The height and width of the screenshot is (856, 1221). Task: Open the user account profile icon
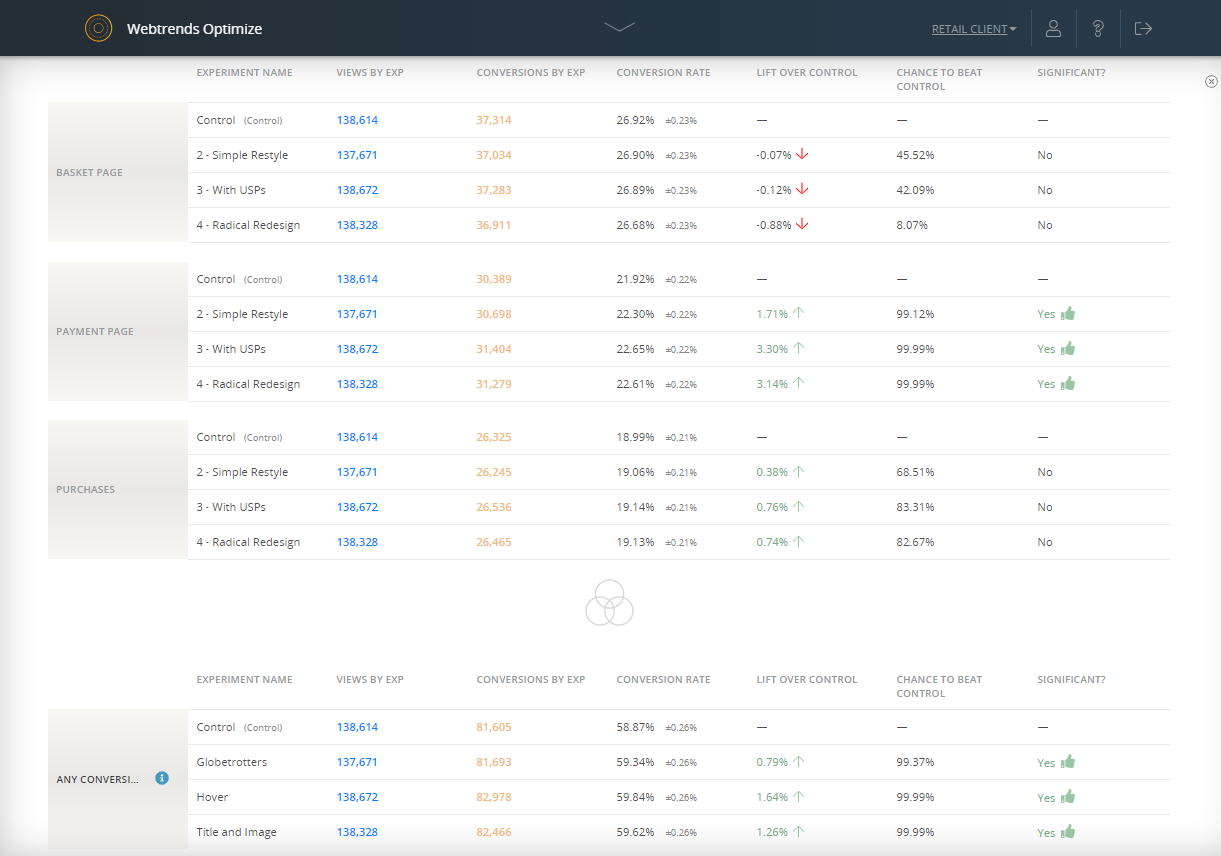pos(1053,28)
